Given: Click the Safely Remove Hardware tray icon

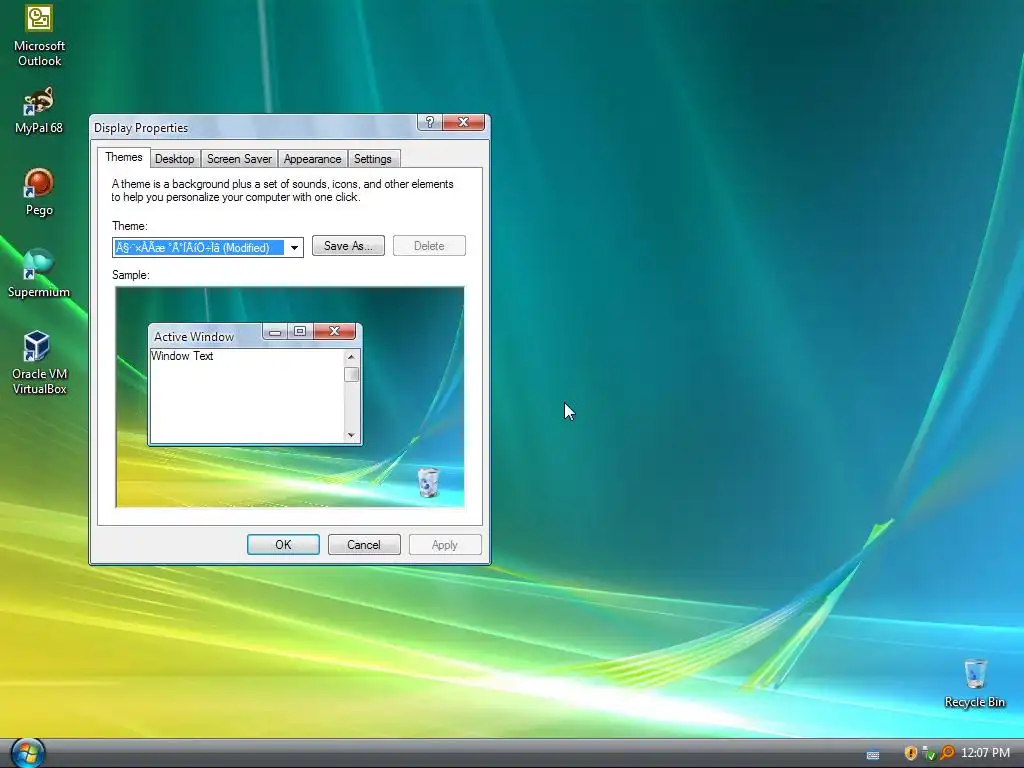Looking at the screenshot, I should pos(928,753).
